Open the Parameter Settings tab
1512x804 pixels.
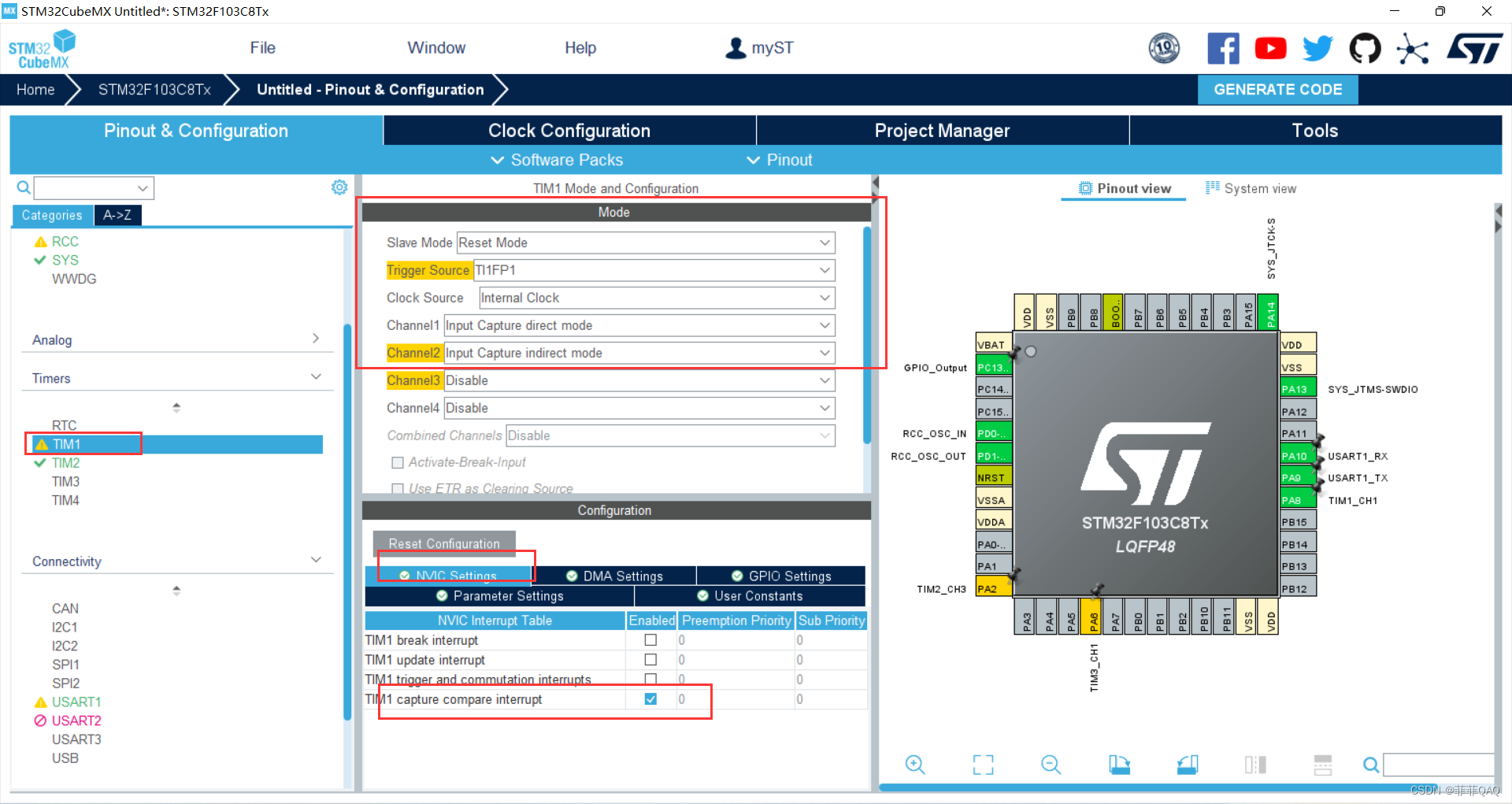499,596
